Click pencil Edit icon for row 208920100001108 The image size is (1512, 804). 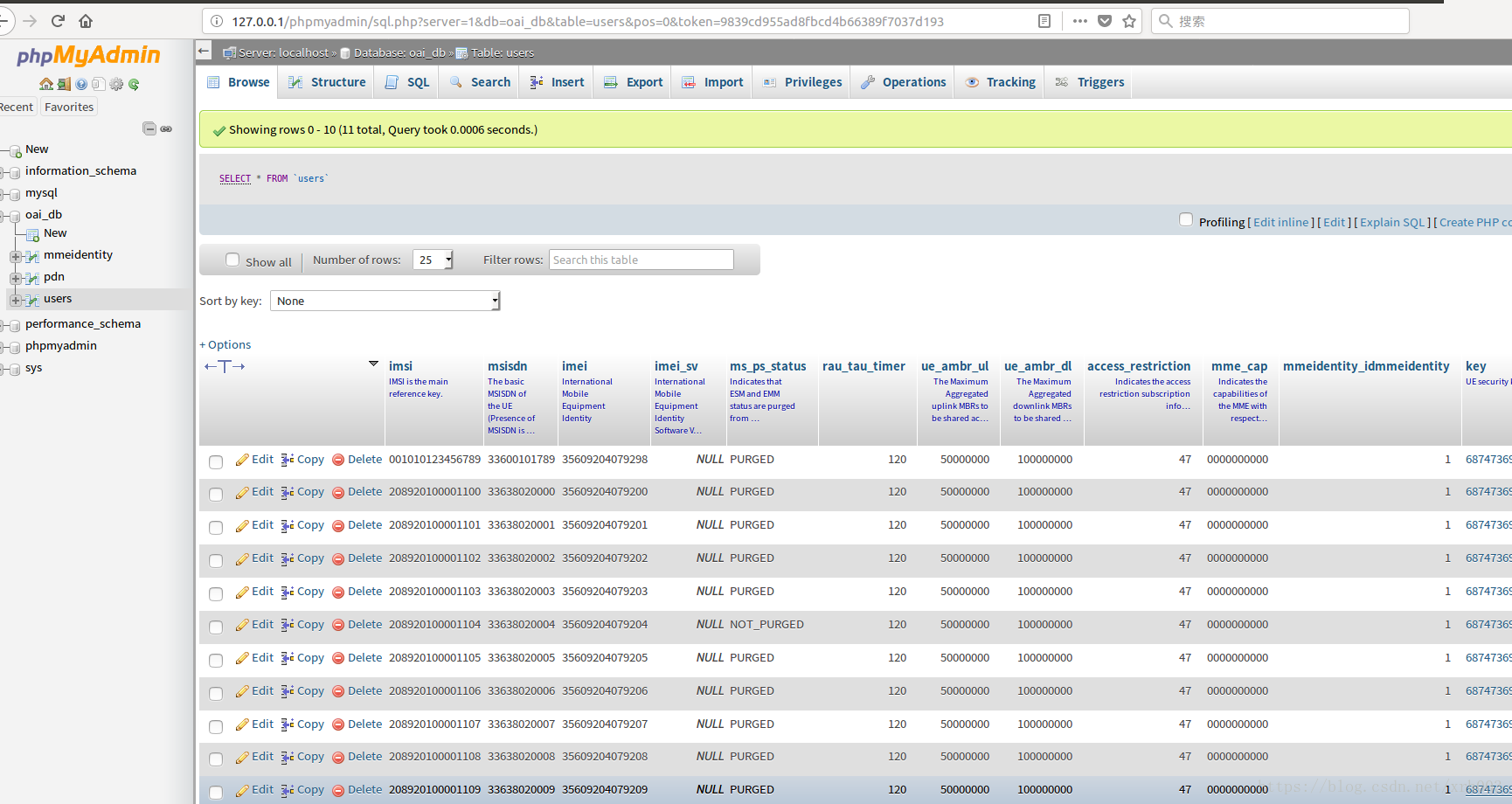(x=242, y=757)
